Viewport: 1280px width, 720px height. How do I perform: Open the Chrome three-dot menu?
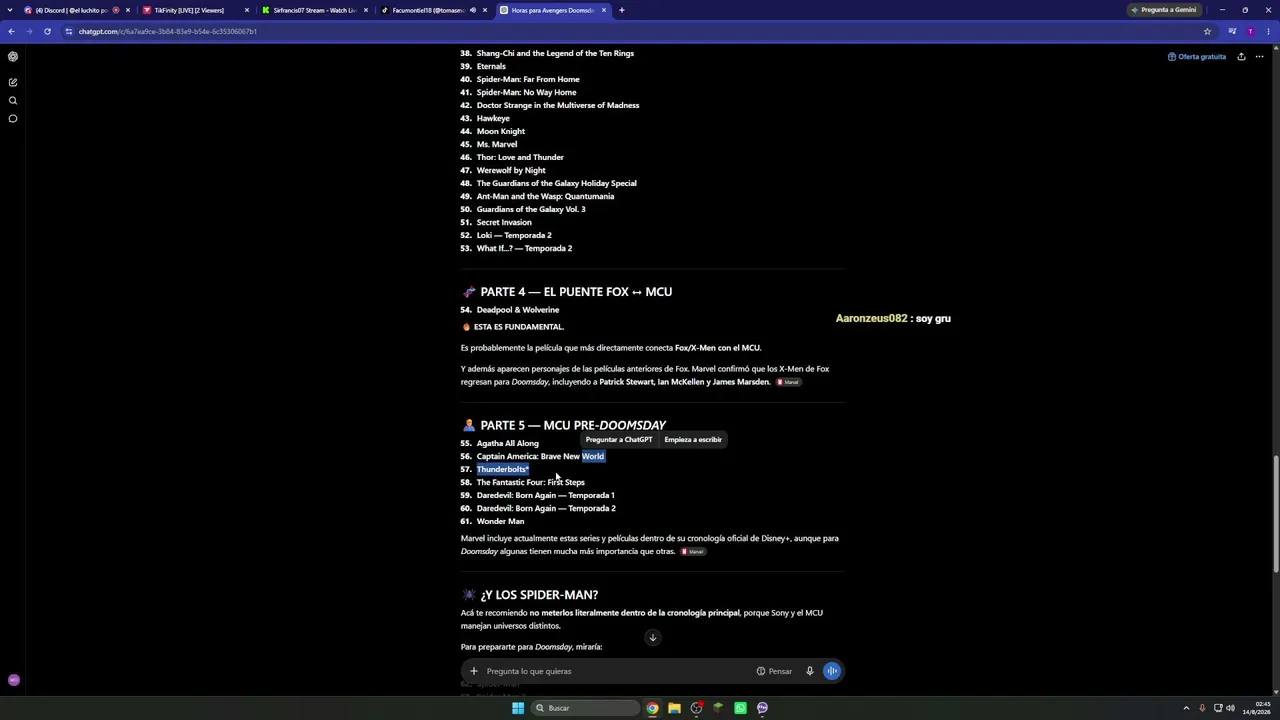click(x=1268, y=31)
